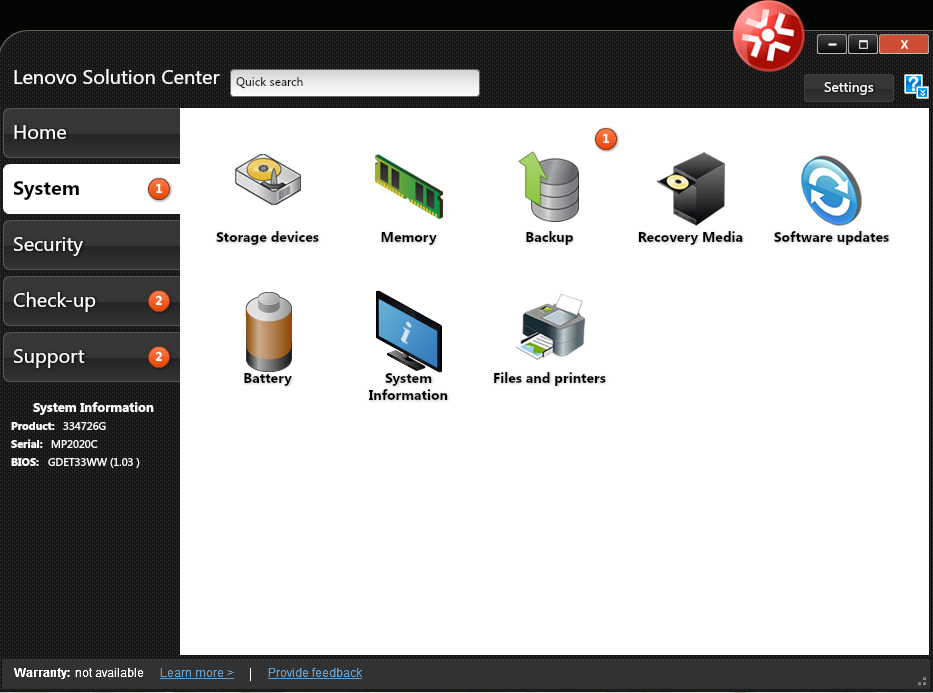Switch to the Security tab
Viewport: 933px width, 693px height.
pyautogui.click(x=92, y=244)
